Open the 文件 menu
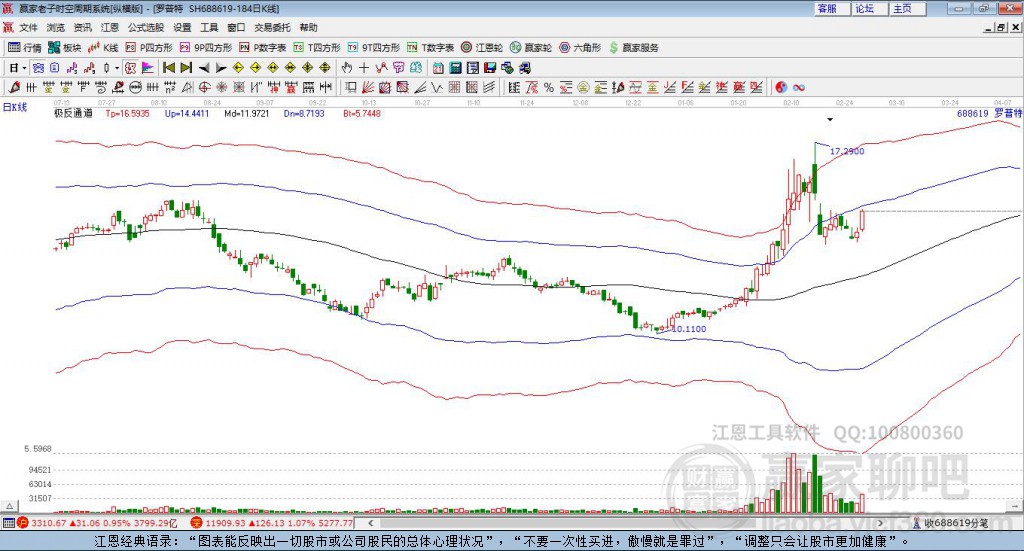The image size is (1024, 551). coord(28,27)
